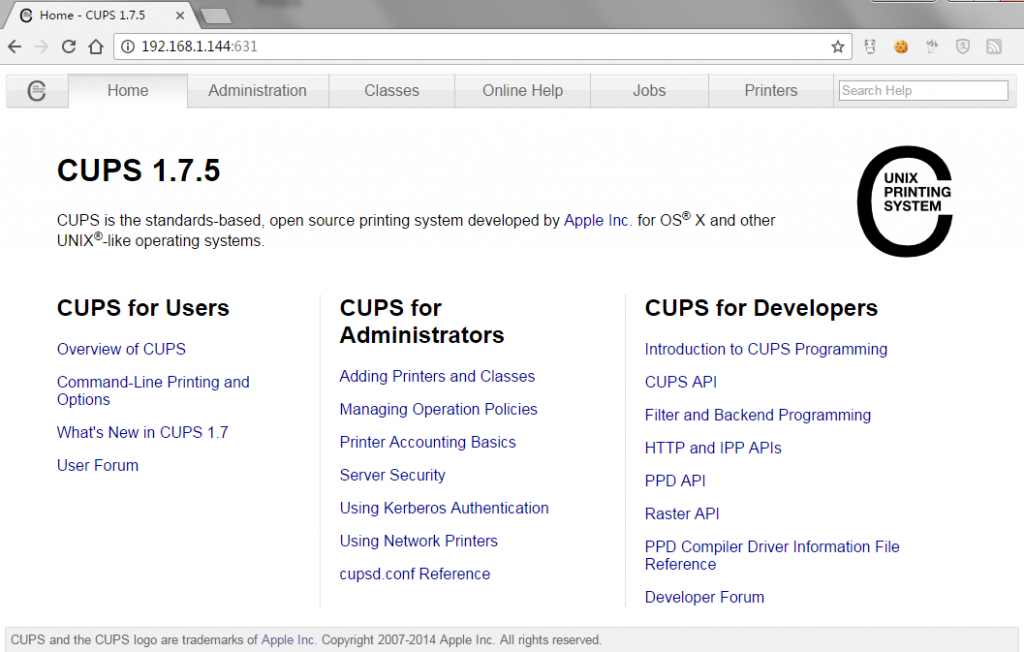1024x652 pixels.
Task: Open Overview of CUPS link
Action: (x=121, y=350)
